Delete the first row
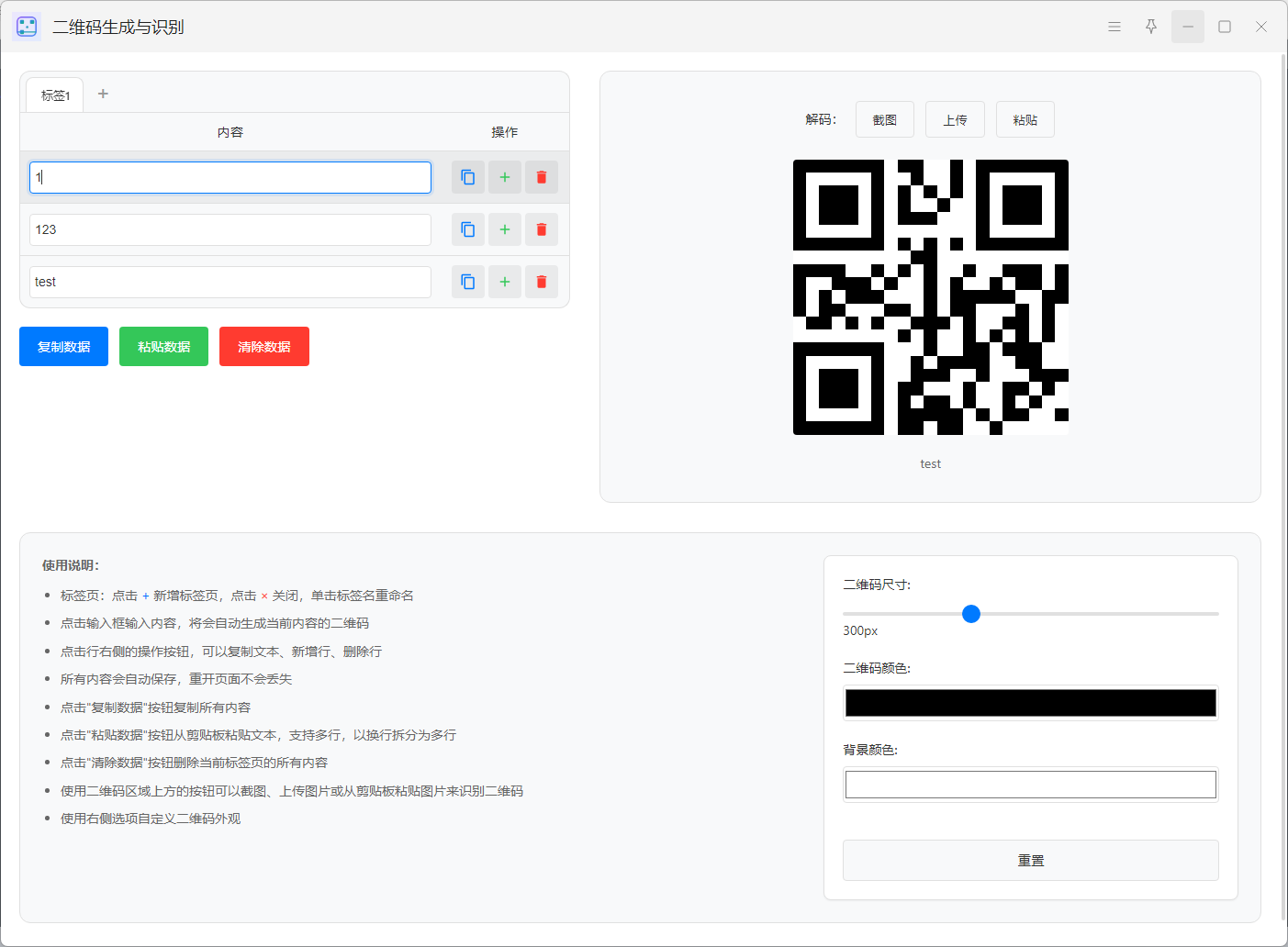 click(x=542, y=177)
